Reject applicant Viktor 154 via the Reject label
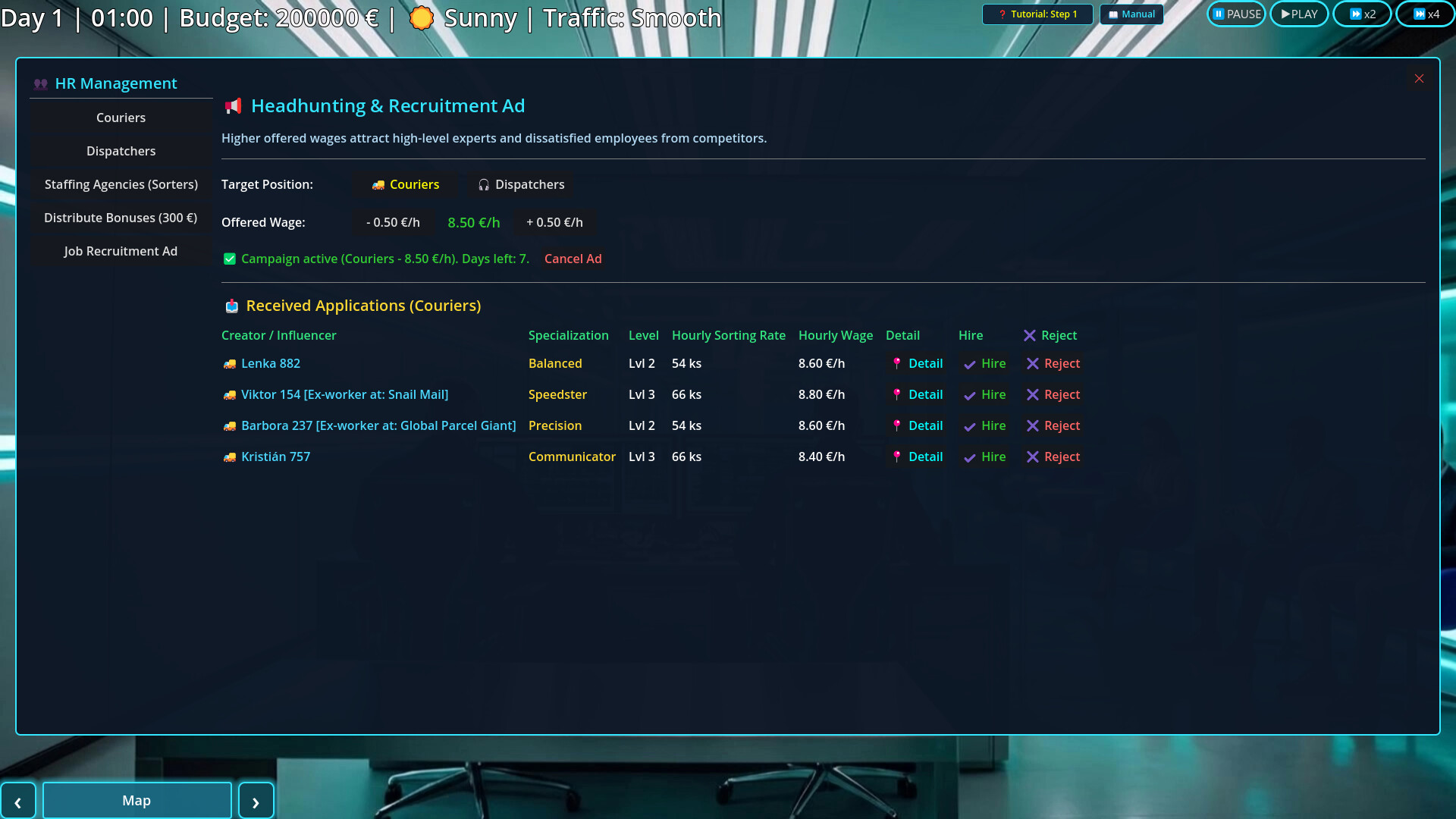The width and height of the screenshot is (1456, 819). [x=1062, y=394]
